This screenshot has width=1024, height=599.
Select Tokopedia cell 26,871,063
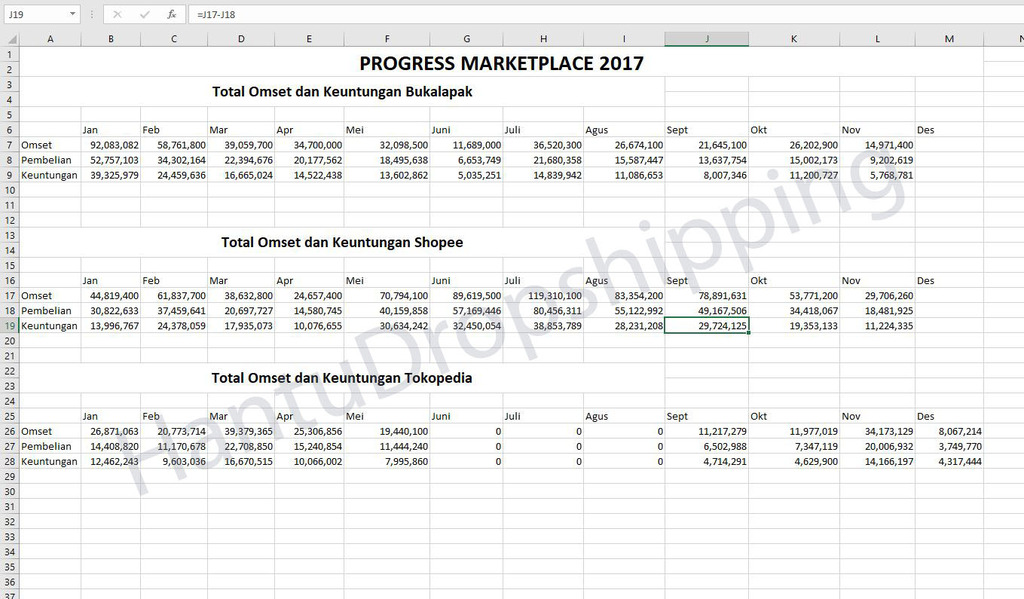[111, 431]
